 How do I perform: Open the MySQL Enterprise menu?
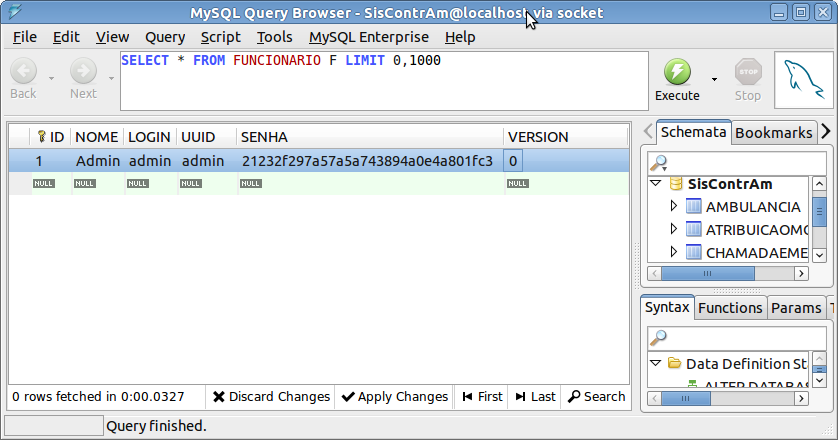[x=369, y=37]
